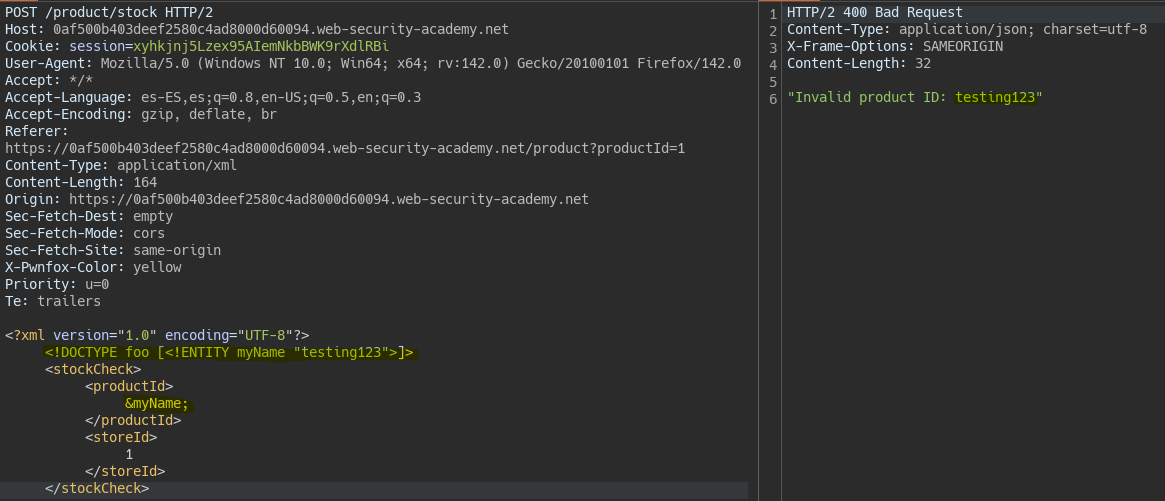This screenshot has width=1165, height=501.
Task: Click the highlighted &myName; entity reference
Action: coord(157,404)
